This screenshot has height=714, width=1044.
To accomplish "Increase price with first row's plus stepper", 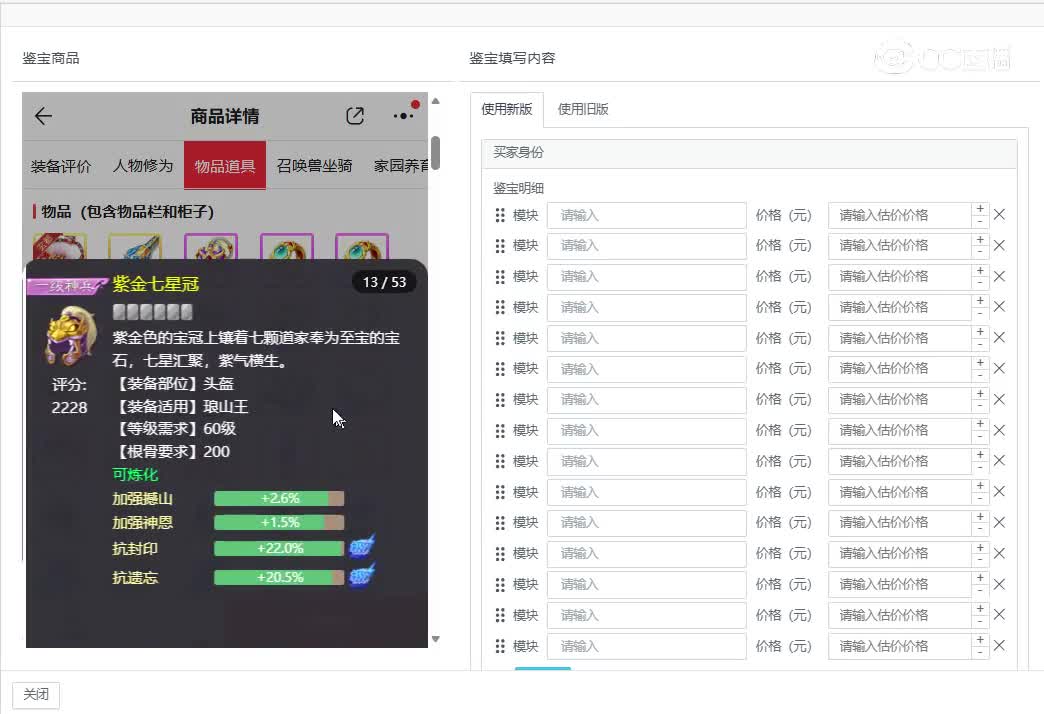I will (x=980, y=208).
